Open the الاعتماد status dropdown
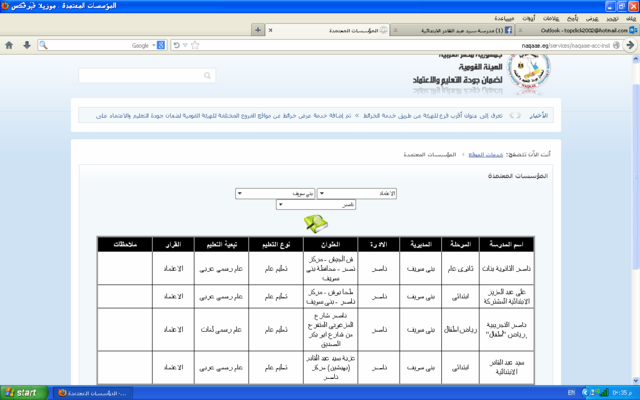Image resolution: width=640 pixels, height=400 pixels. point(357,192)
